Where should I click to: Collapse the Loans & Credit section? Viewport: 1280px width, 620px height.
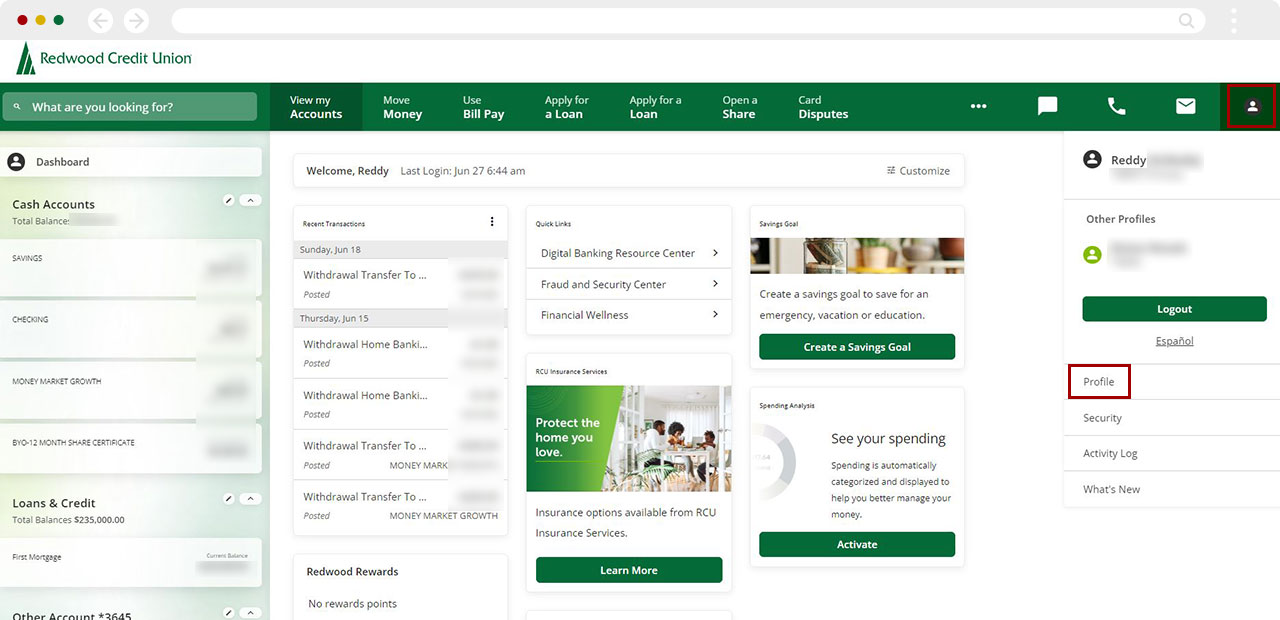point(252,499)
